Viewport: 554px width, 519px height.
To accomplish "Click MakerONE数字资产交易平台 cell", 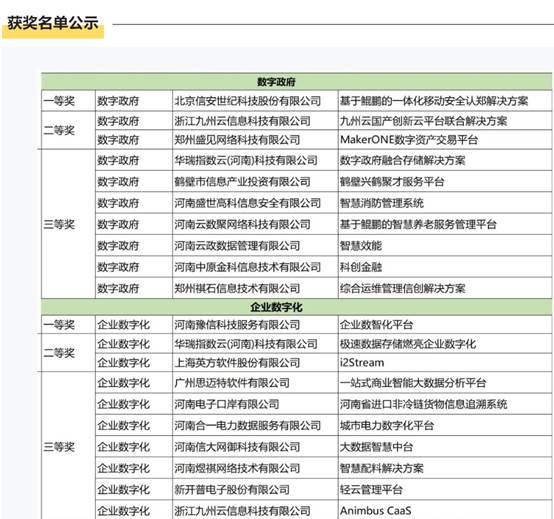I will [x=445, y=140].
